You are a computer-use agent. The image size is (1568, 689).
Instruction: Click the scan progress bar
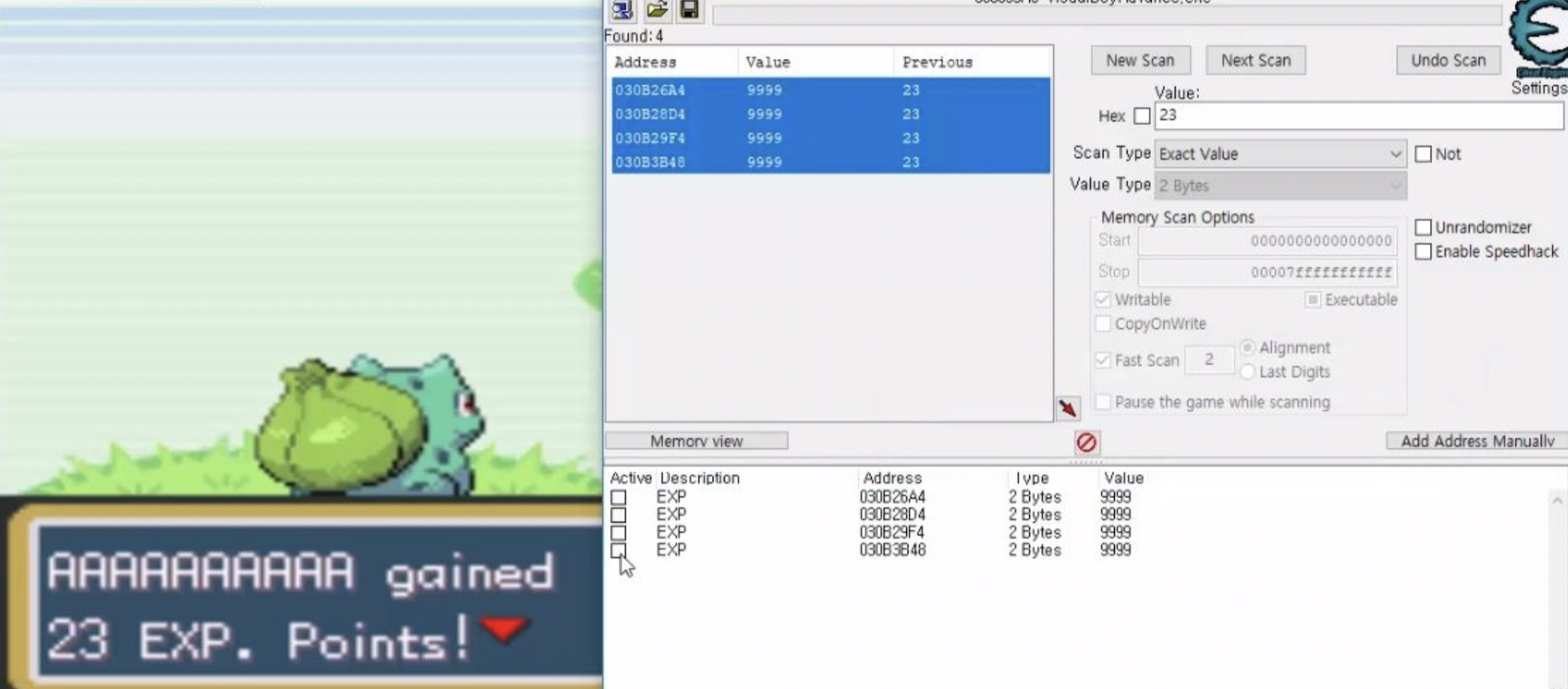coord(1107,15)
